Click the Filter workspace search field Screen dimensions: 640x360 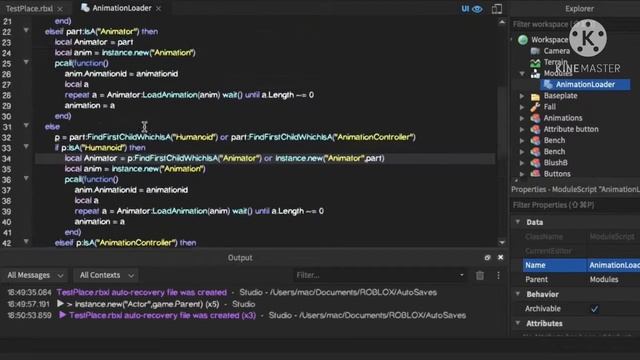pos(576,24)
